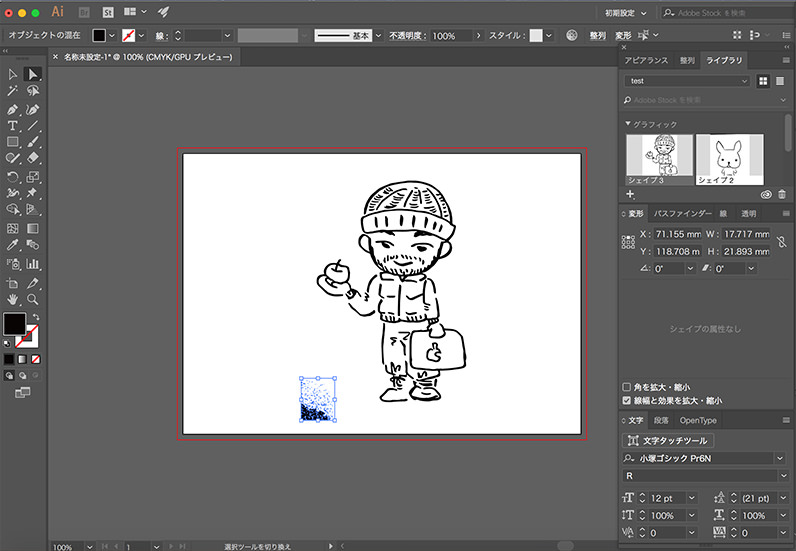Select the Direct Selection tool
Viewport: 796px width, 551px height.
(33, 74)
